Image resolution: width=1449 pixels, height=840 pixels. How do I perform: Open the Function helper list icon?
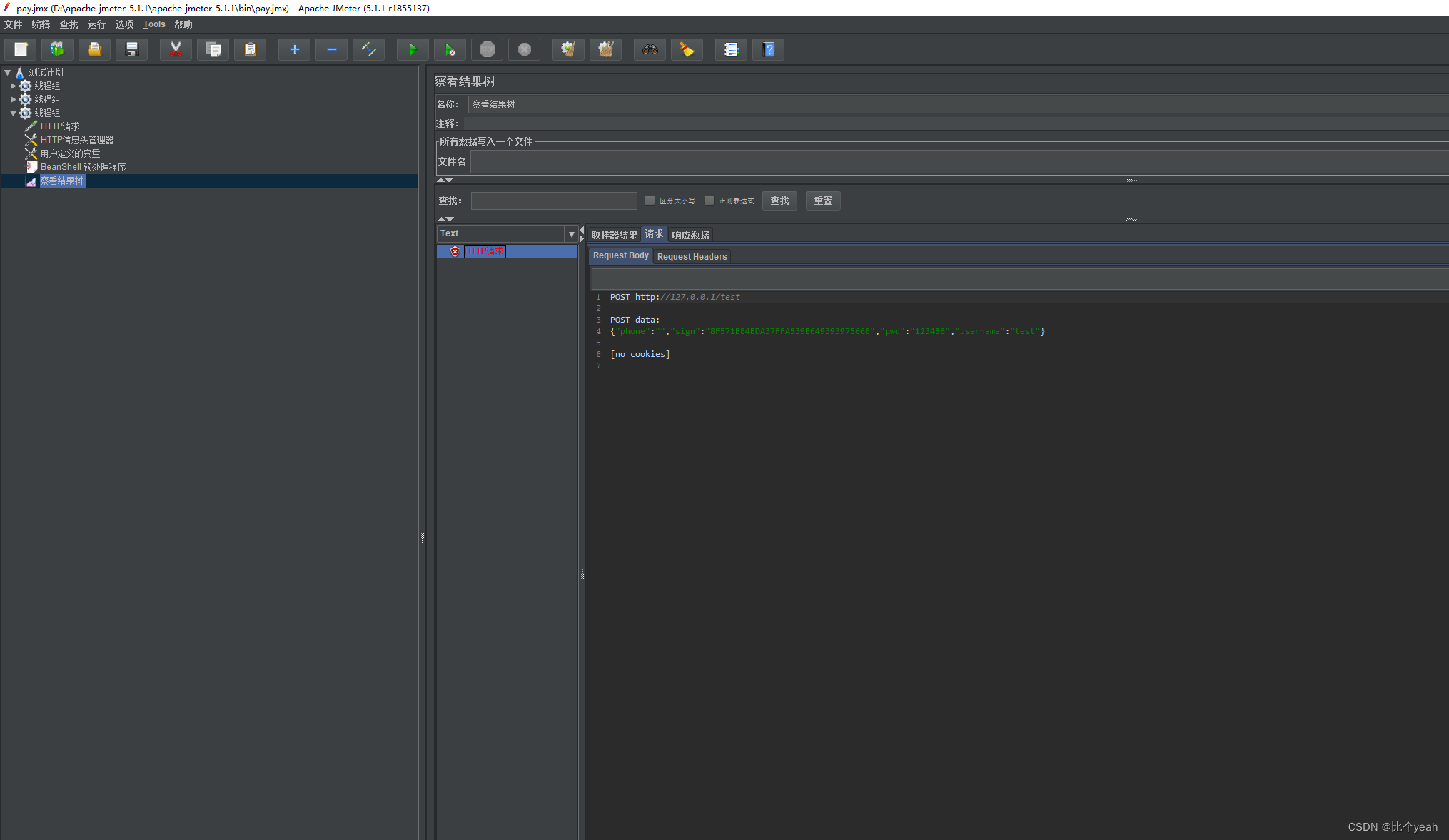pyautogui.click(x=731, y=49)
